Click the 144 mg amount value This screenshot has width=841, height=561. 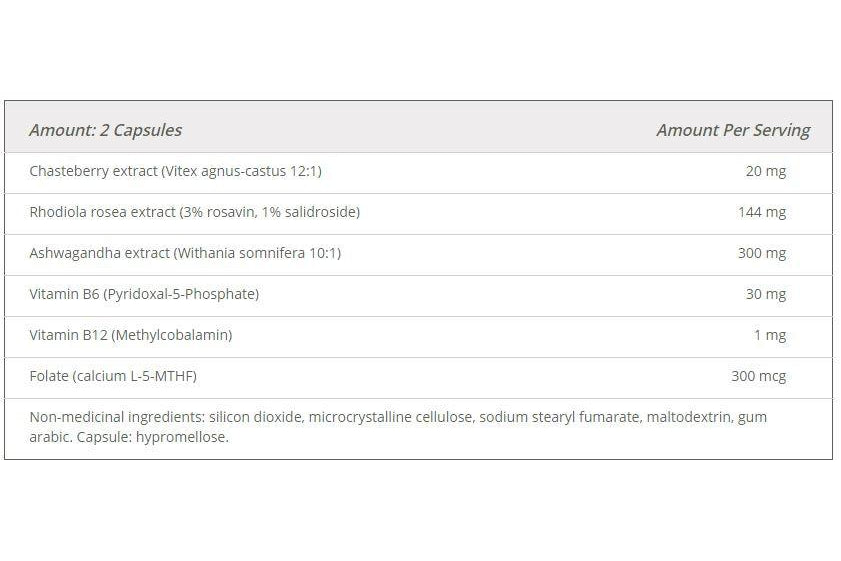[x=761, y=212]
